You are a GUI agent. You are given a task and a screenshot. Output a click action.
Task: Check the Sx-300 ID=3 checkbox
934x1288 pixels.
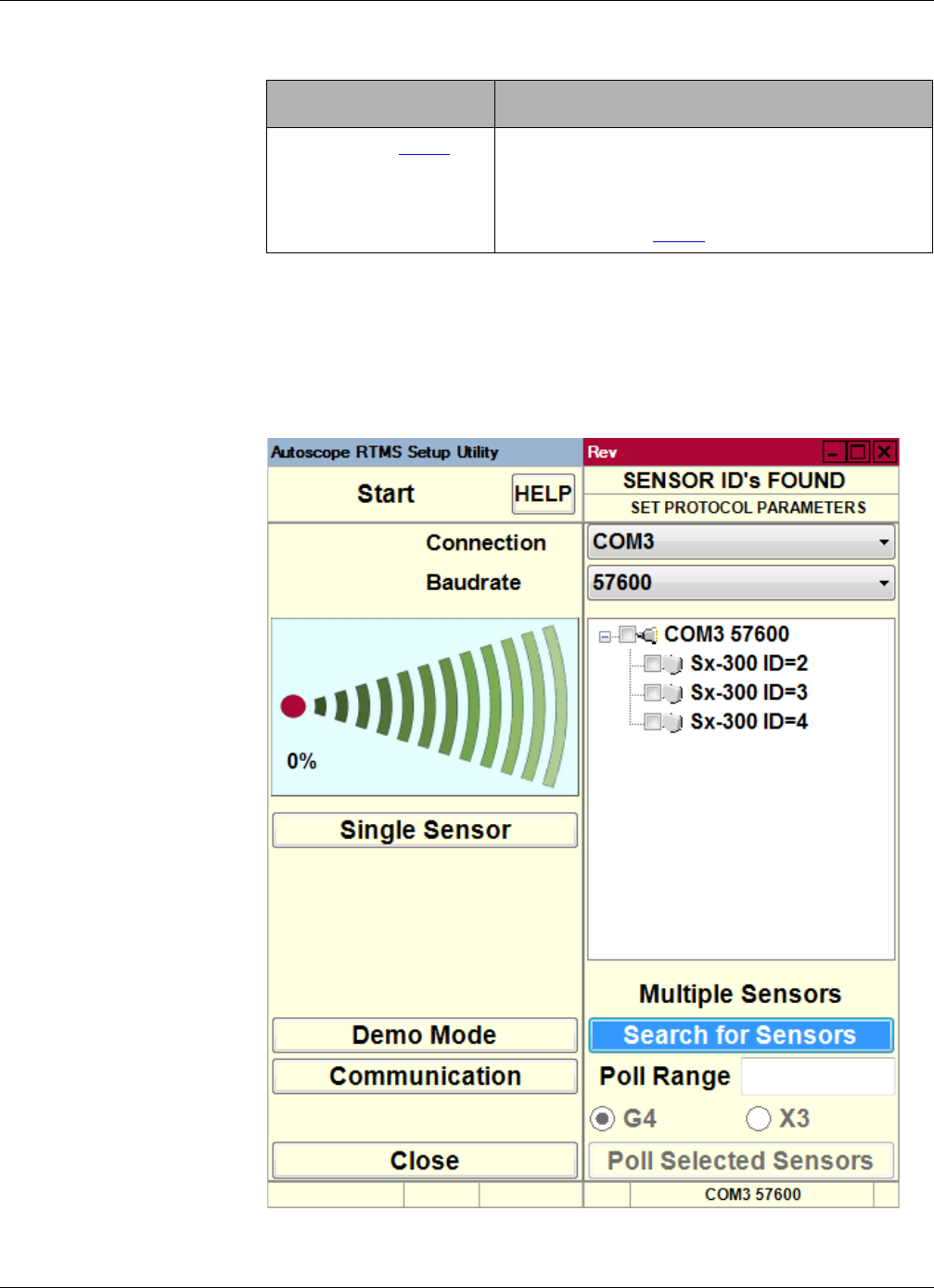652,692
